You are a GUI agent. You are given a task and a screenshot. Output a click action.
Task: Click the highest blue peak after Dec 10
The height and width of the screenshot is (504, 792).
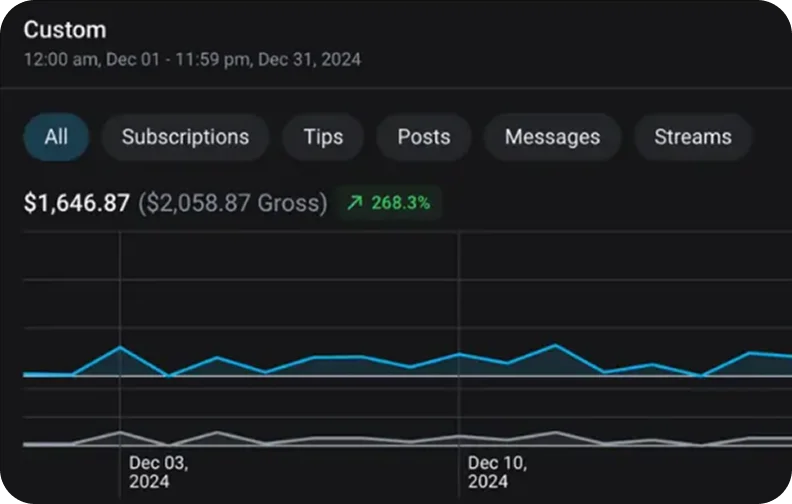(555, 345)
